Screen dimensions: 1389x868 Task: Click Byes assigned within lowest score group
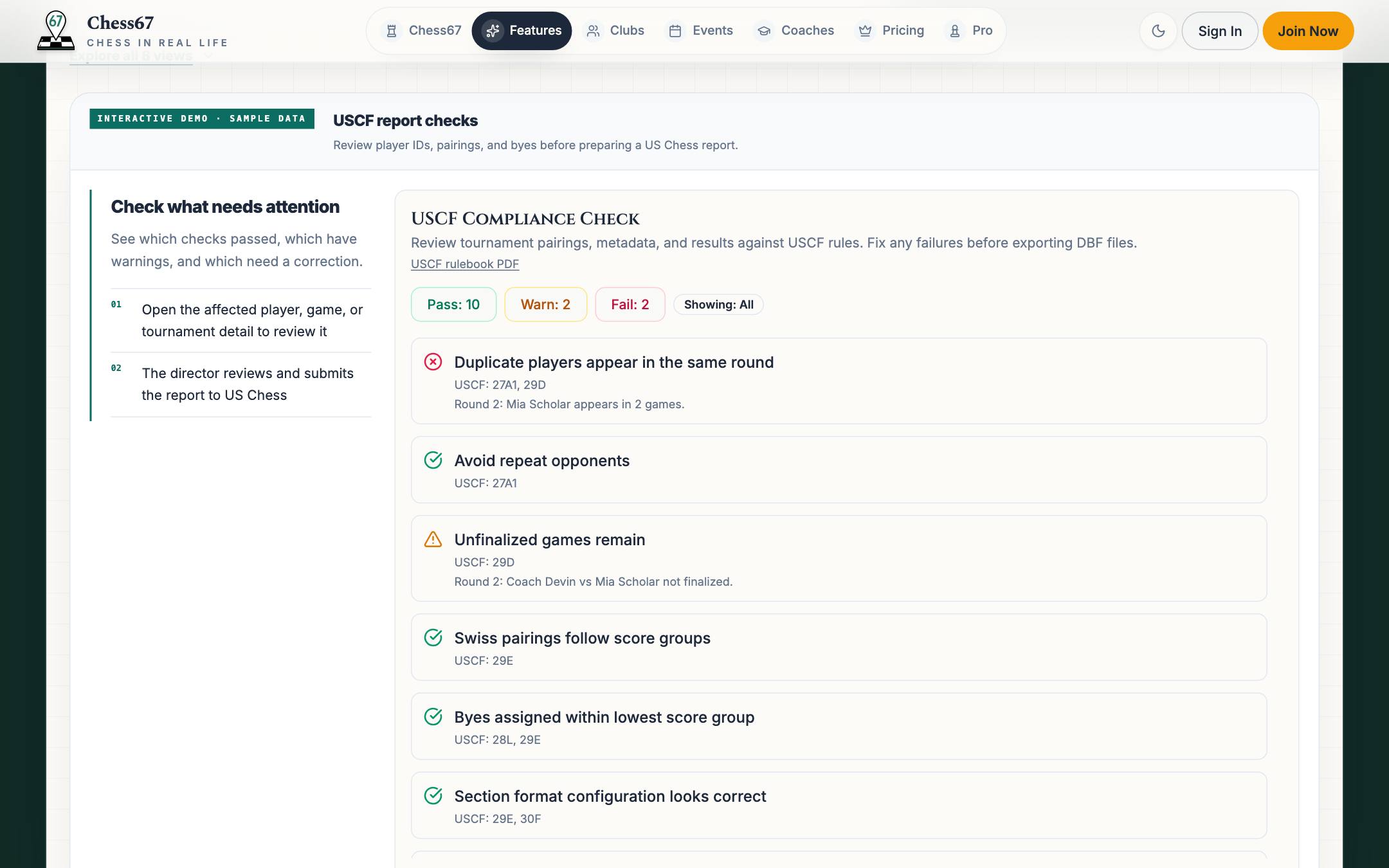coord(604,717)
